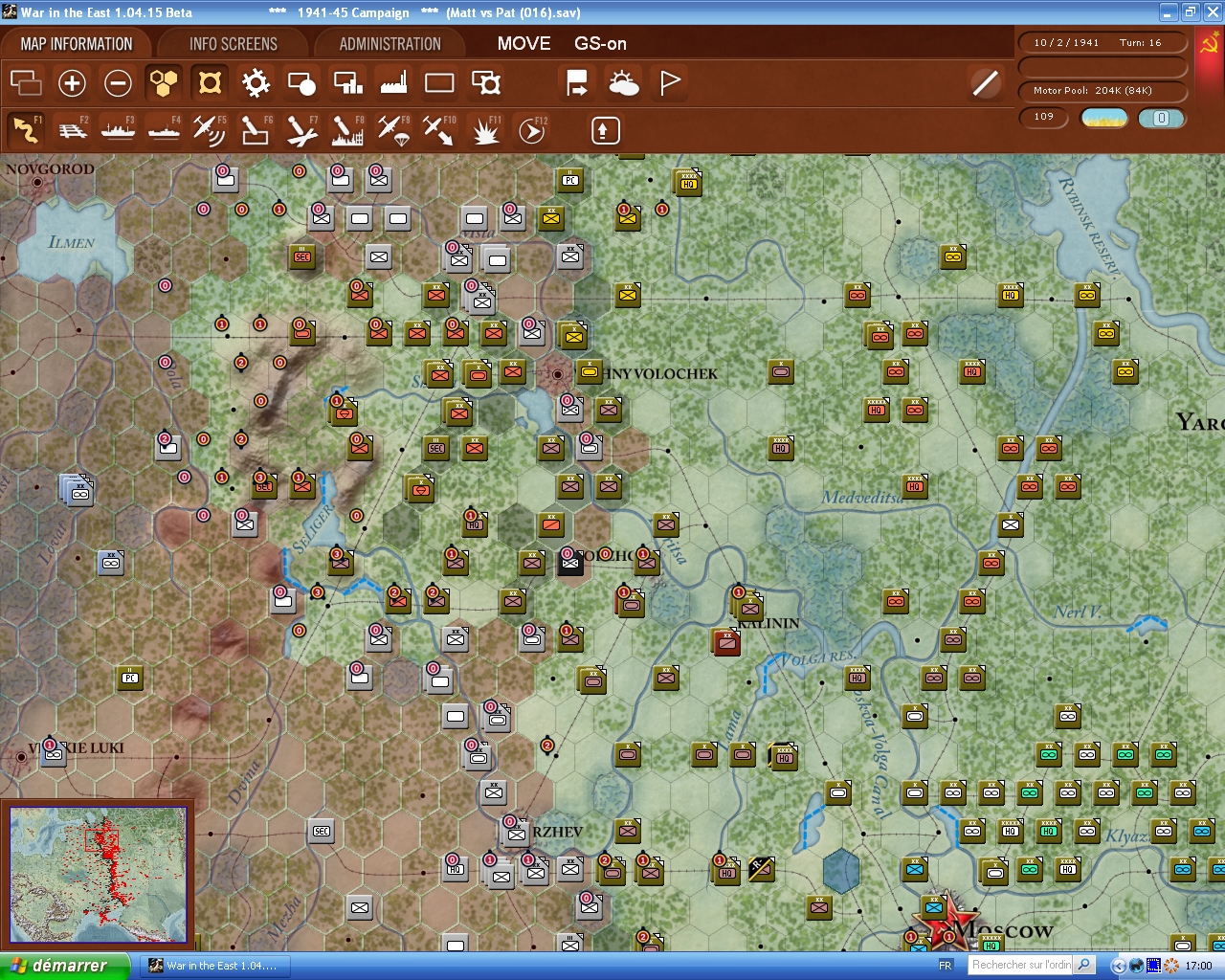Image resolution: width=1225 pixels, height=980 pixels.
Task: Click the taskbar clock showing 17:00
Action: (x=1198, y=966)
